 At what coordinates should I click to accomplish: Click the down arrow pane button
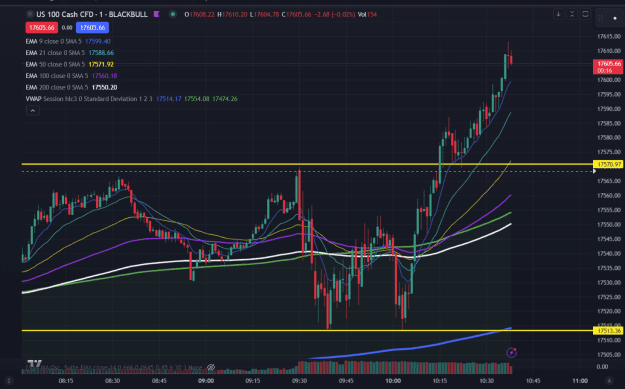tap(558, 14)
